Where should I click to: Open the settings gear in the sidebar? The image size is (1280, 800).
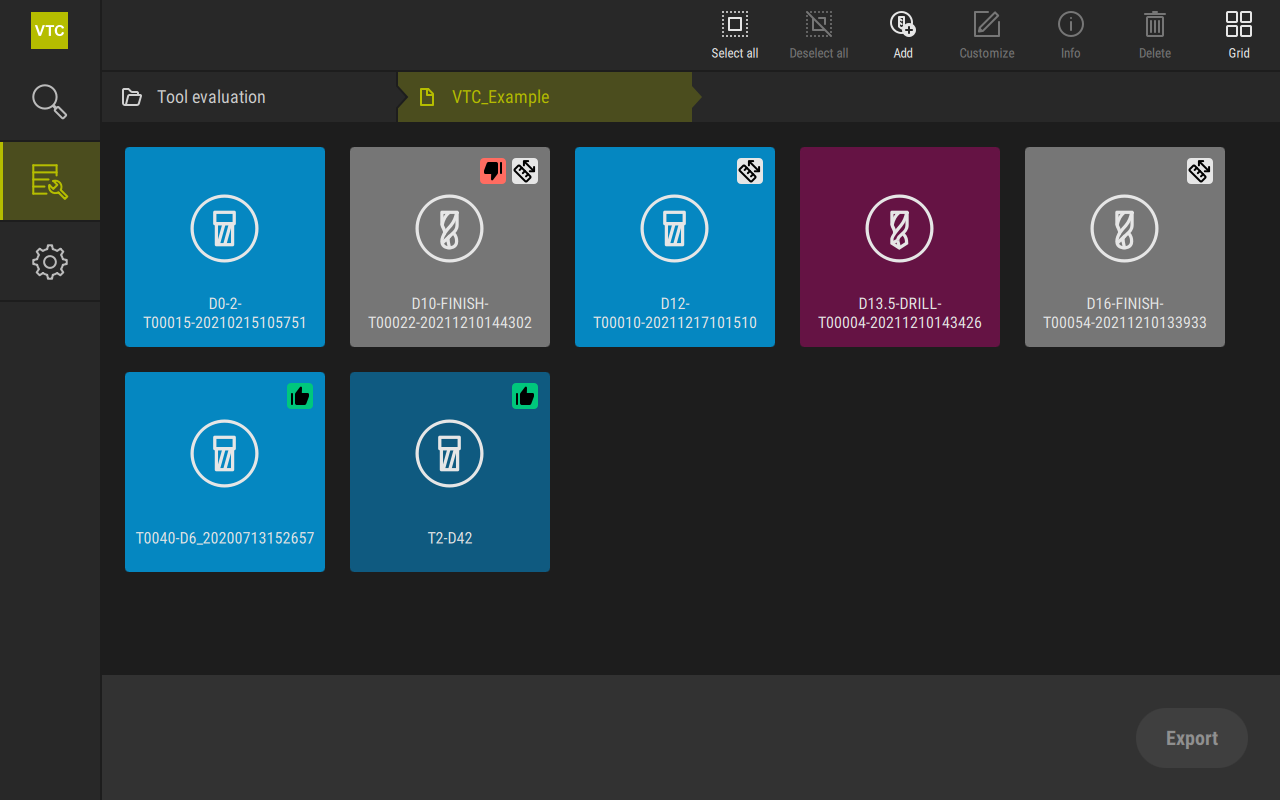click(49, 262)
